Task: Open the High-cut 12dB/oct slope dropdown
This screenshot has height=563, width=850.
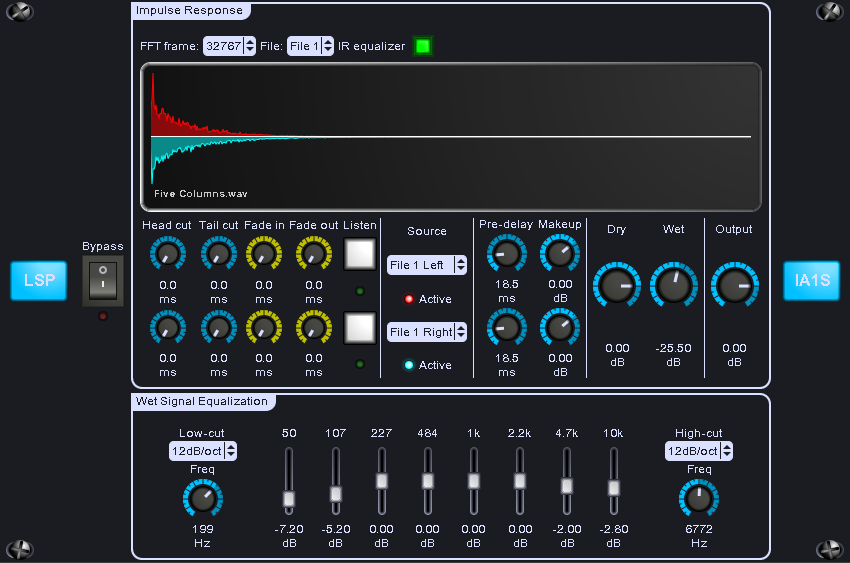Action: click(x=698, y=452)
